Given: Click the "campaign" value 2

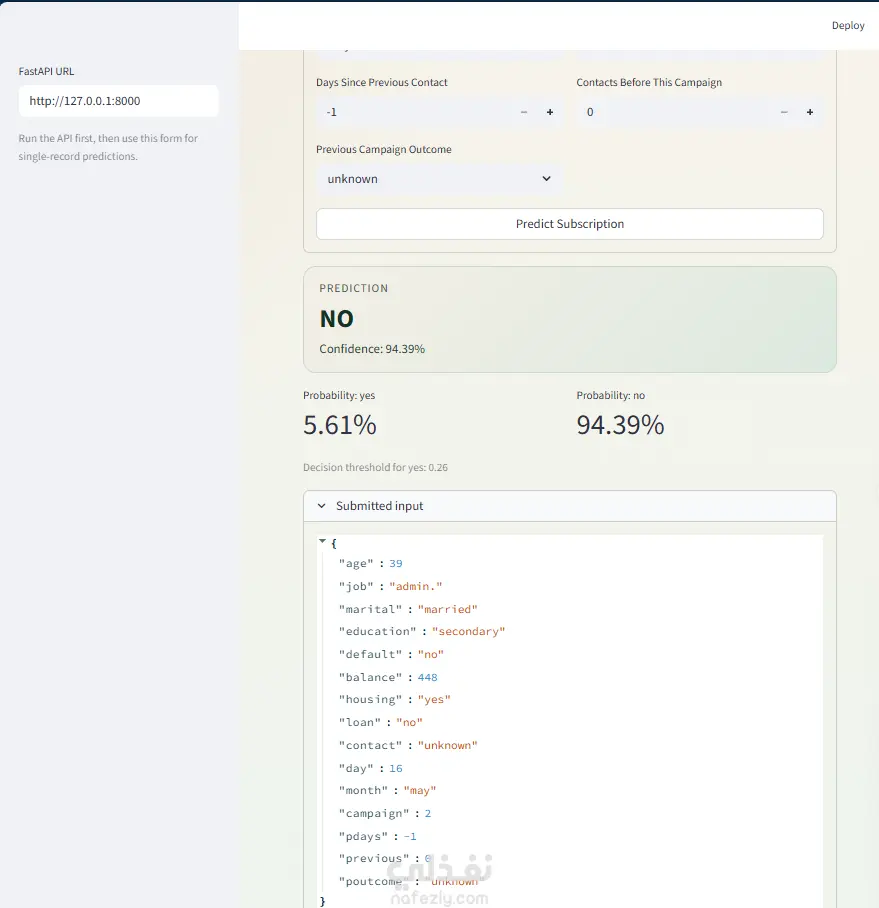Looking at the screenshot, I should click(x=427, y=814).
